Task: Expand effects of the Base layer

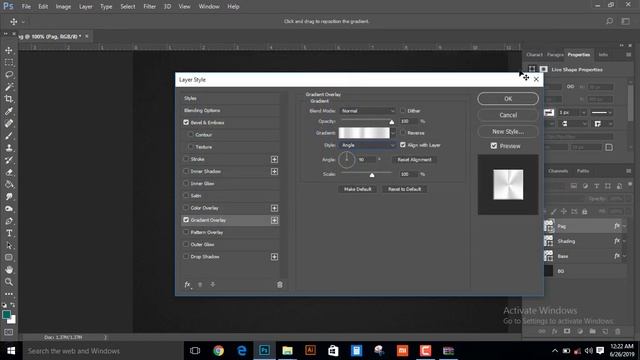Action: pyautogui.click(x=624, y=256)
